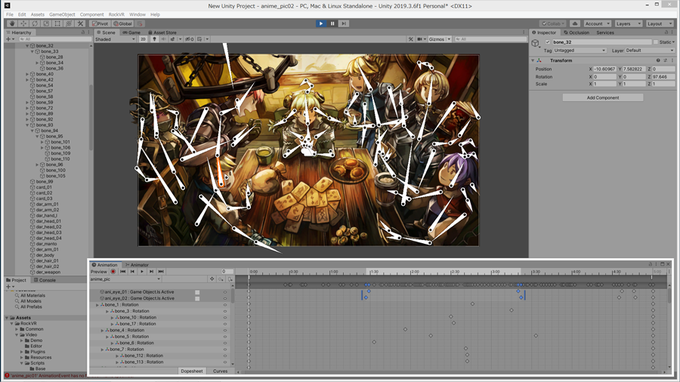Open the Layer Default dropdown
The image size is (680, 382).
click(650, 50)
